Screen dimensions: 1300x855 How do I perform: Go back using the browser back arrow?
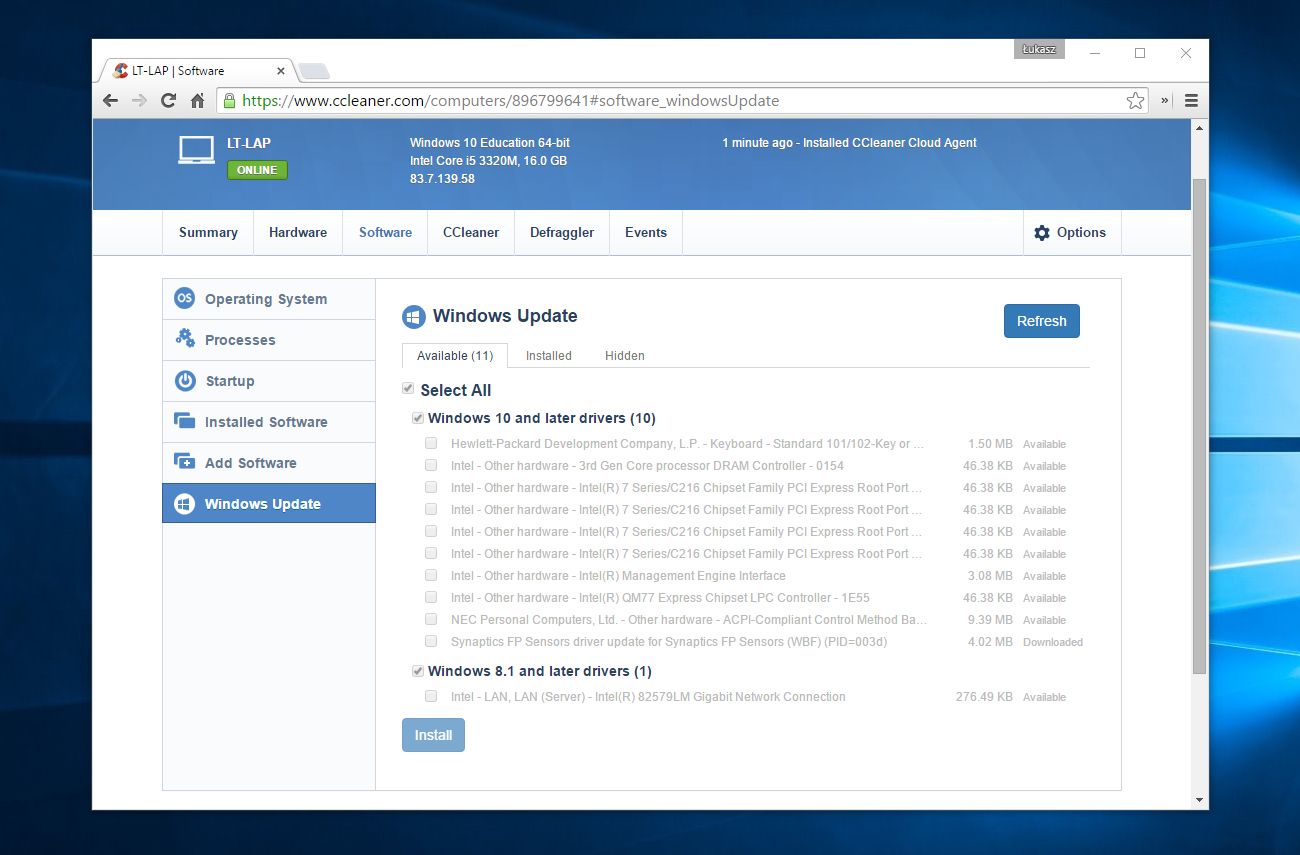click(111, 100)
